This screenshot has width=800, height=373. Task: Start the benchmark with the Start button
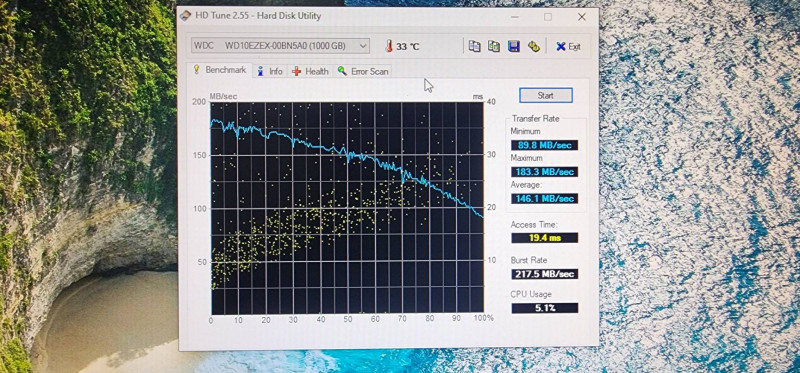click(x=545, y=95)
